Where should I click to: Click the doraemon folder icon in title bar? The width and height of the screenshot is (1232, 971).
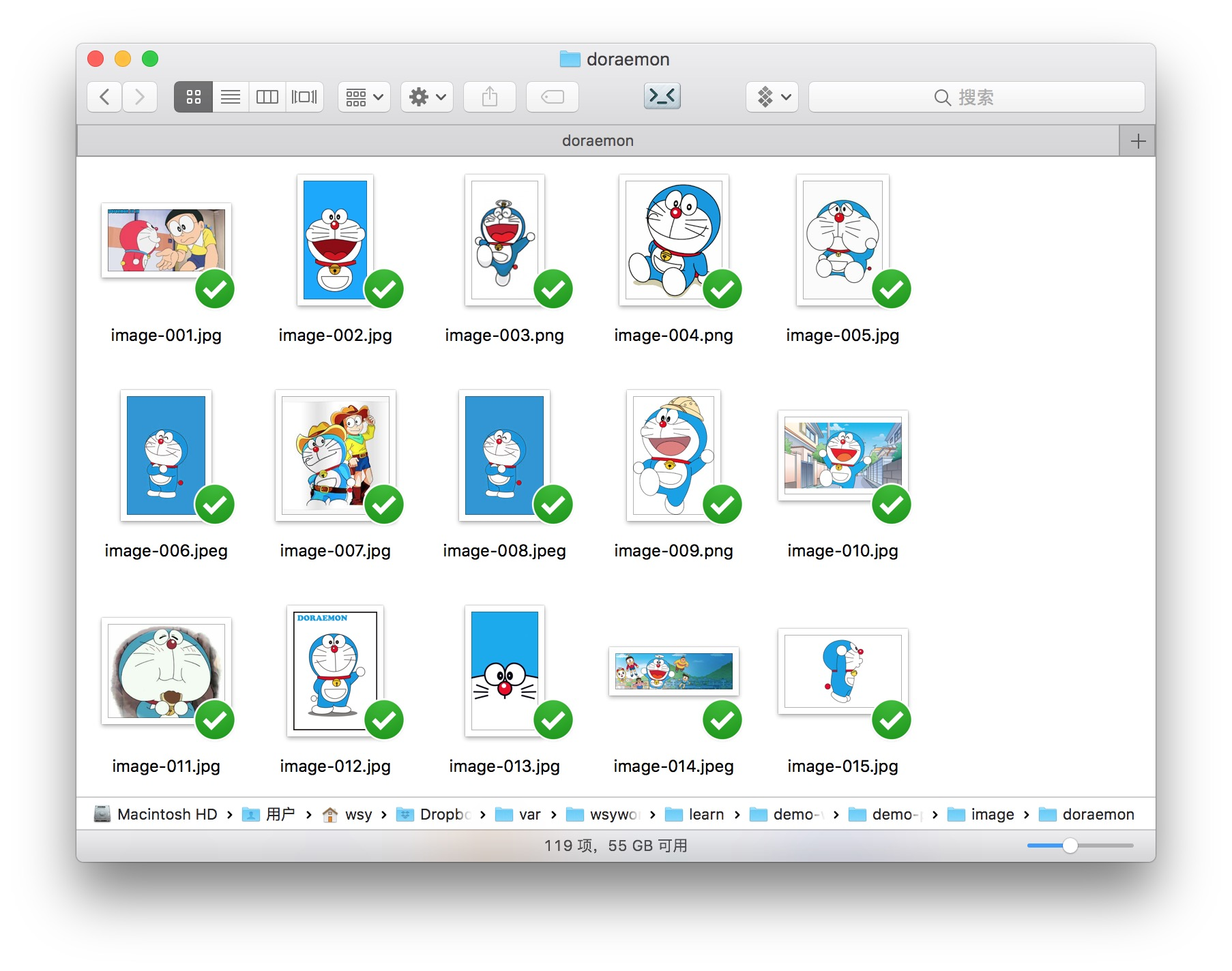tap(570, 59)
